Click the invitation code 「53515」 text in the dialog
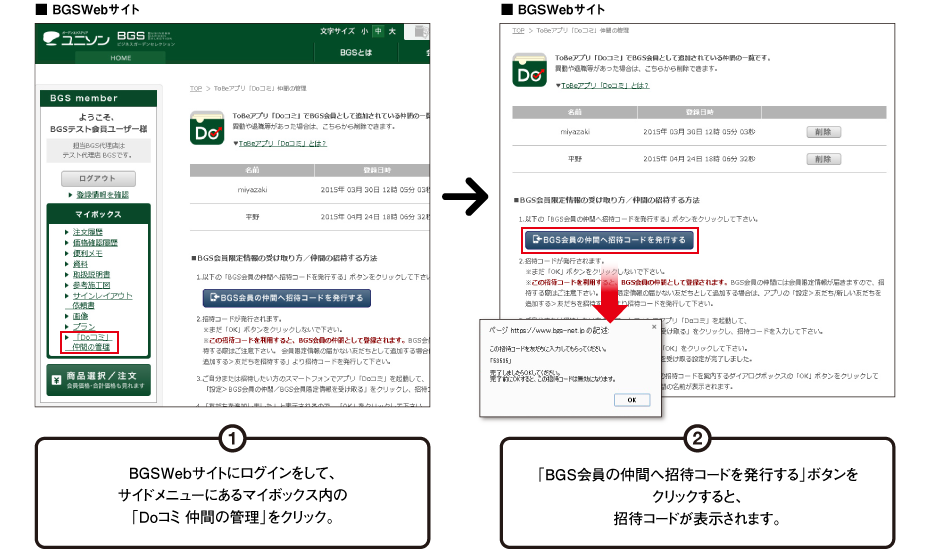The height and width of the screenshot is (550, 930). point(500,361)
